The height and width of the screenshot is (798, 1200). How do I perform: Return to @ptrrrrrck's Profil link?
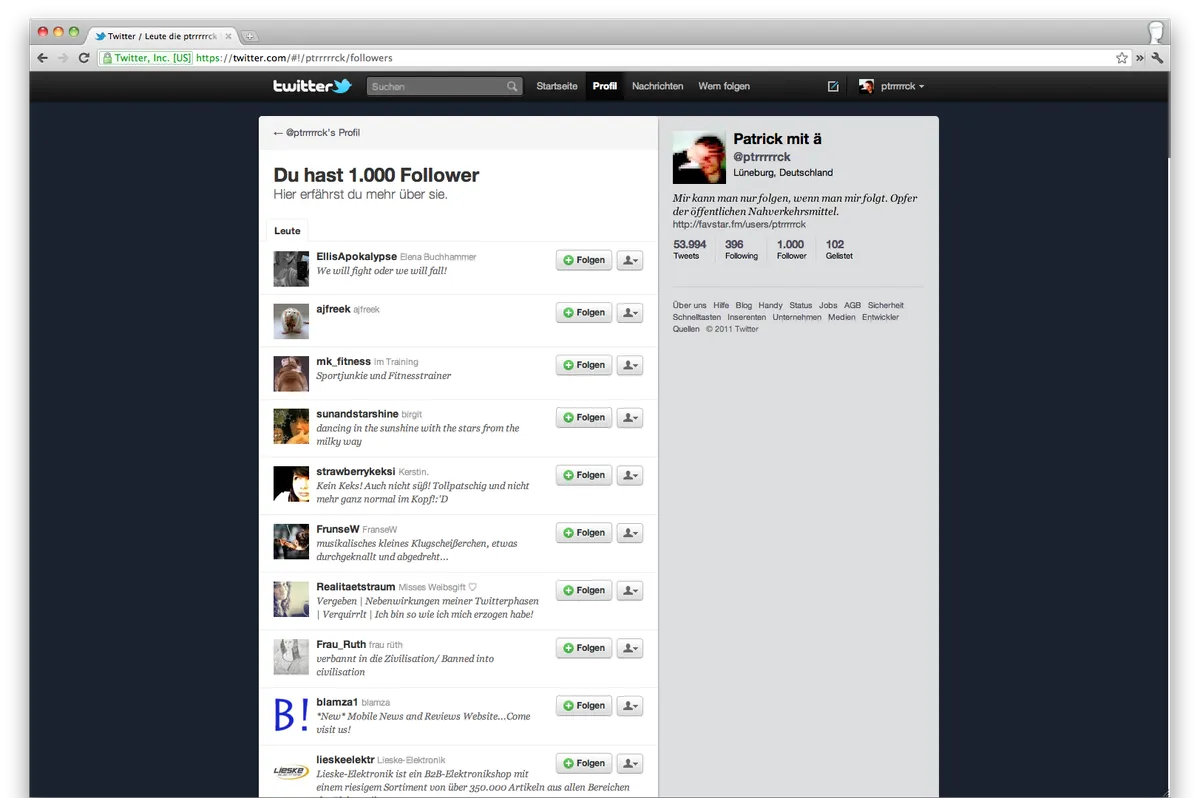coord(316,133)
